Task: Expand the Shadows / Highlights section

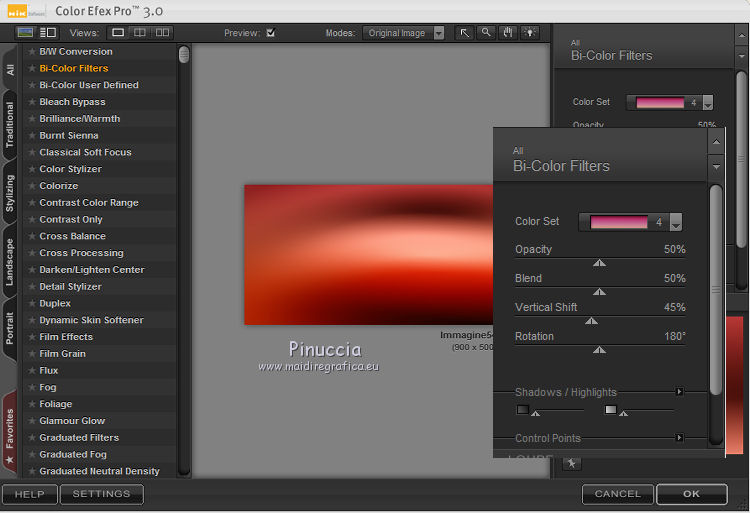Action: pyautogui.click(x=679, y=392)
